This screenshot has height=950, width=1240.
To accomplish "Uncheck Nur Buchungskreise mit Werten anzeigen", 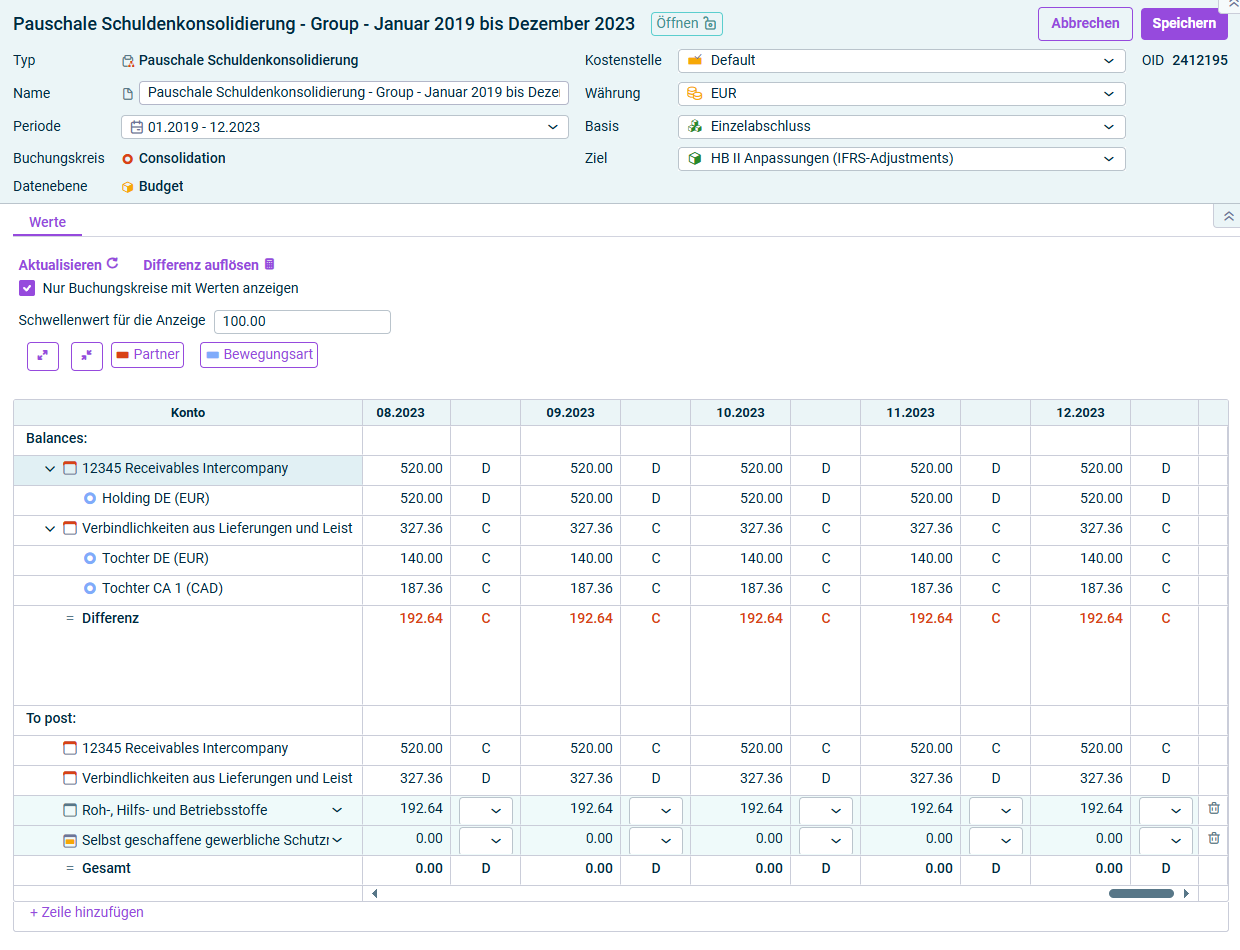I will [x=27, y=288].
